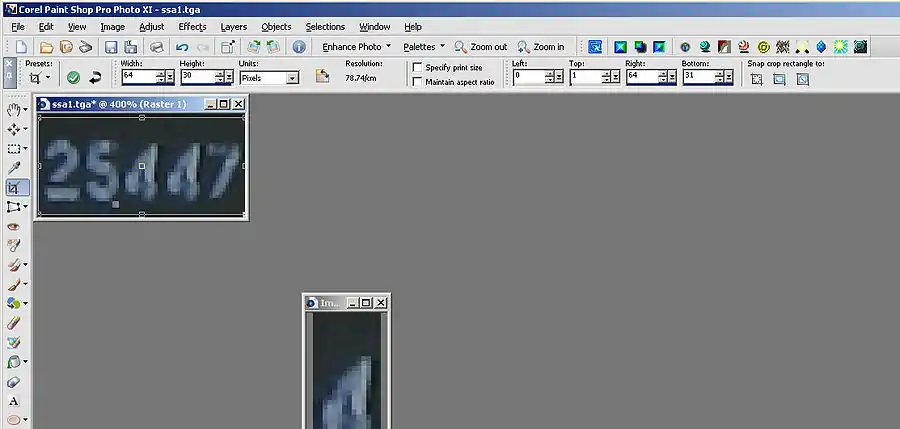The width and height of the screenshot is (900, 429).
Task: Expand the Enhance Photo dropdown
Action: tap(356, 47)
